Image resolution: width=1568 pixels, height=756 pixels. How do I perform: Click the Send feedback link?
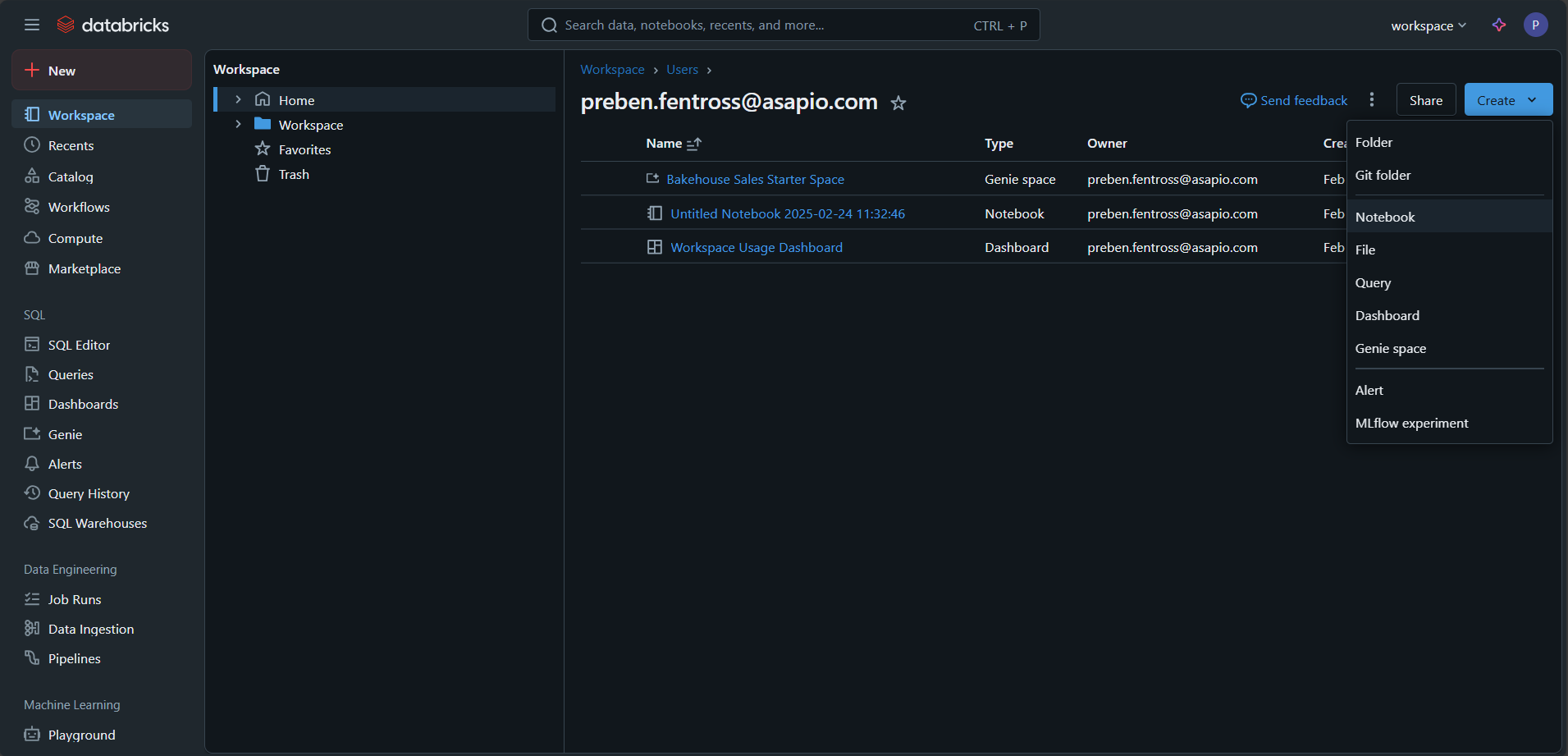click(1294, 100)
